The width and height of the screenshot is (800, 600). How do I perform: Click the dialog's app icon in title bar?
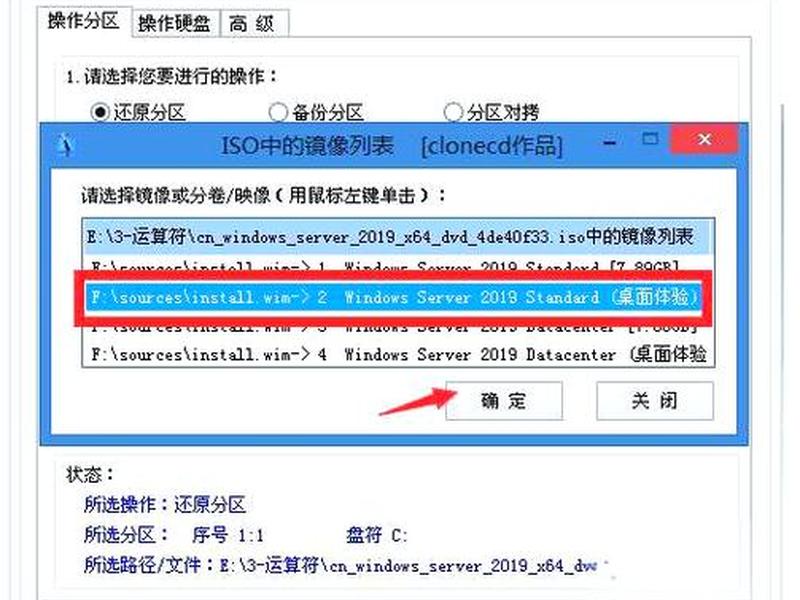click(x=65, y=146)
